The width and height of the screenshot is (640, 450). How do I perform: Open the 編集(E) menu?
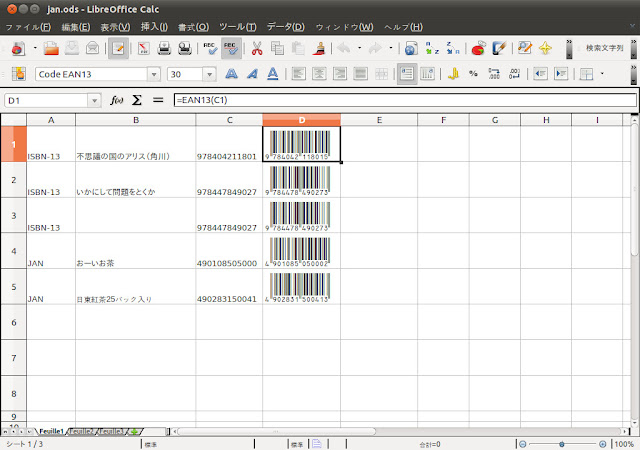pos(76,27)
